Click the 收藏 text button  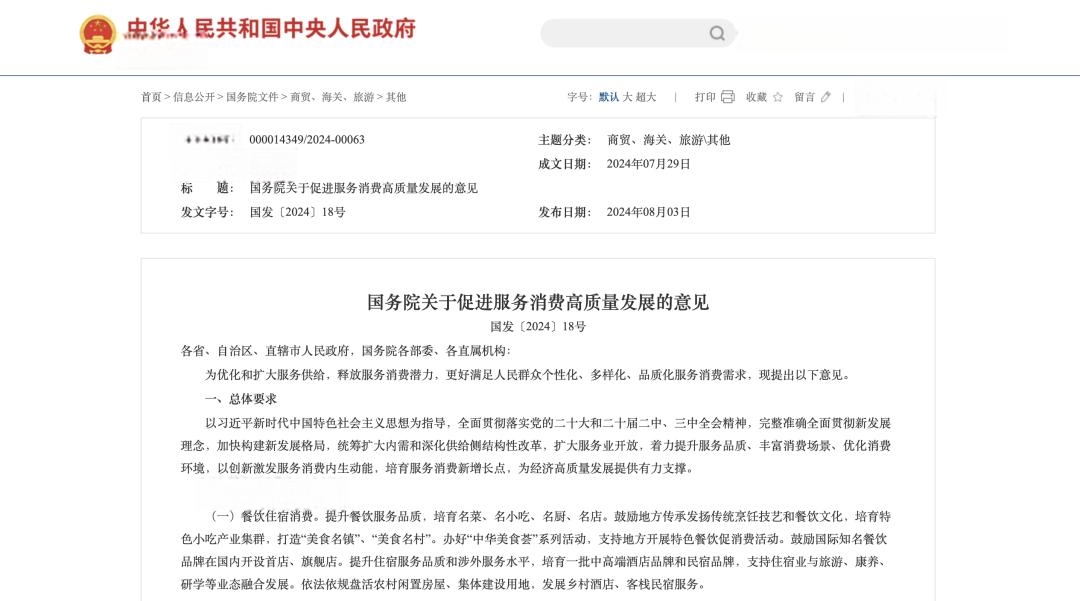point(756,97)
